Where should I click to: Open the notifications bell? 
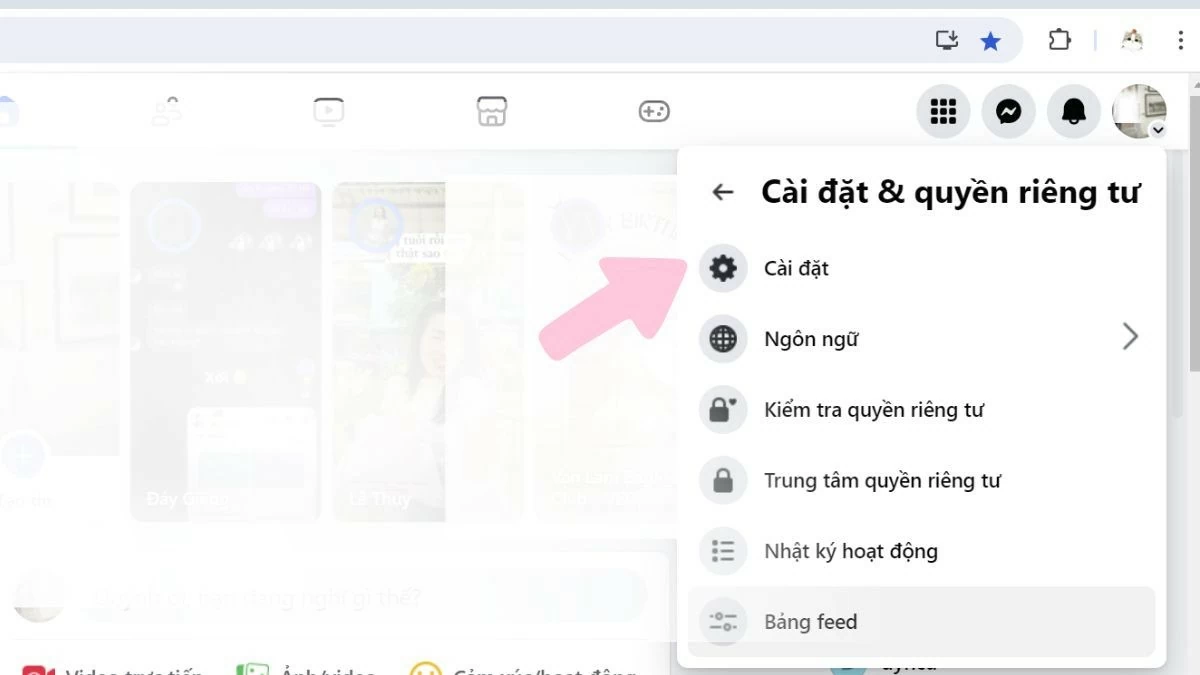click(x=1073, y=111)
